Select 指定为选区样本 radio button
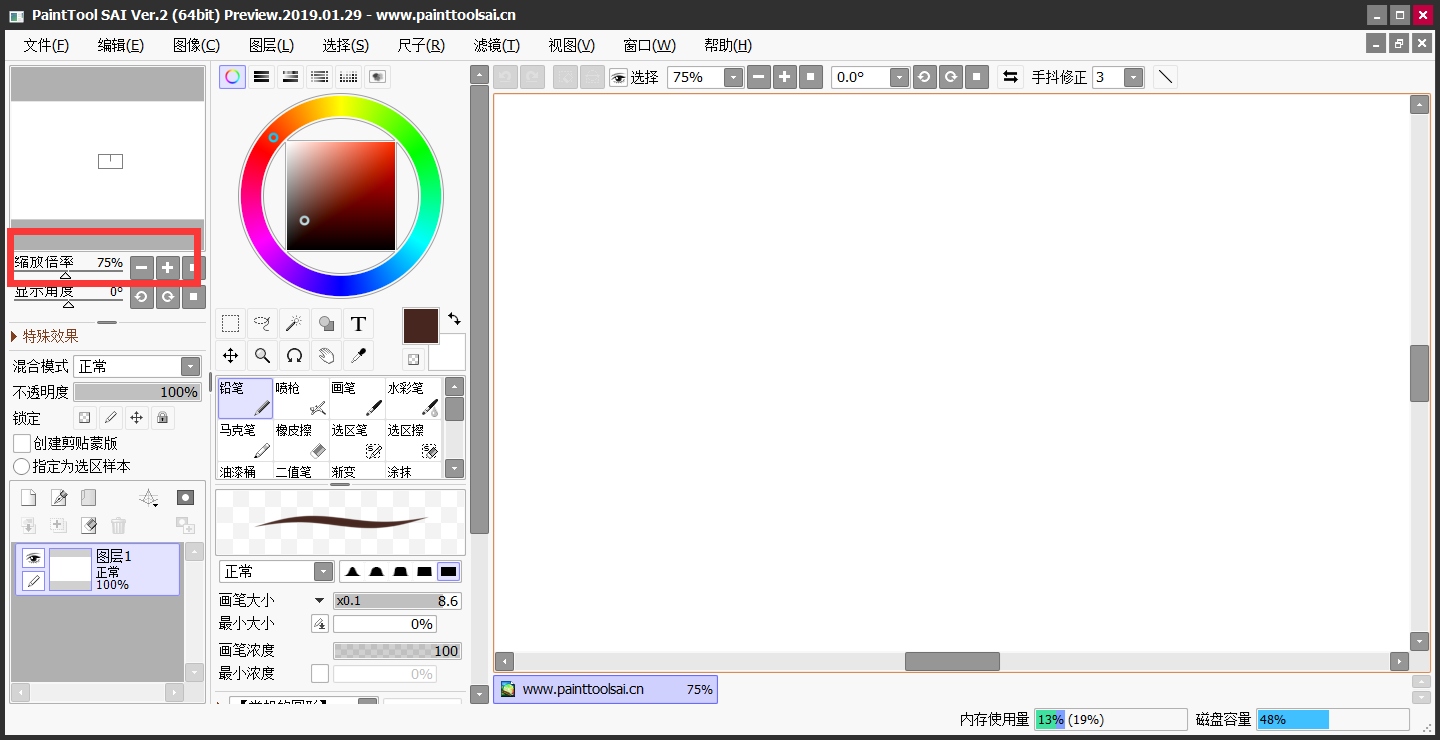 pyautogui.click(x=21, y=466)
